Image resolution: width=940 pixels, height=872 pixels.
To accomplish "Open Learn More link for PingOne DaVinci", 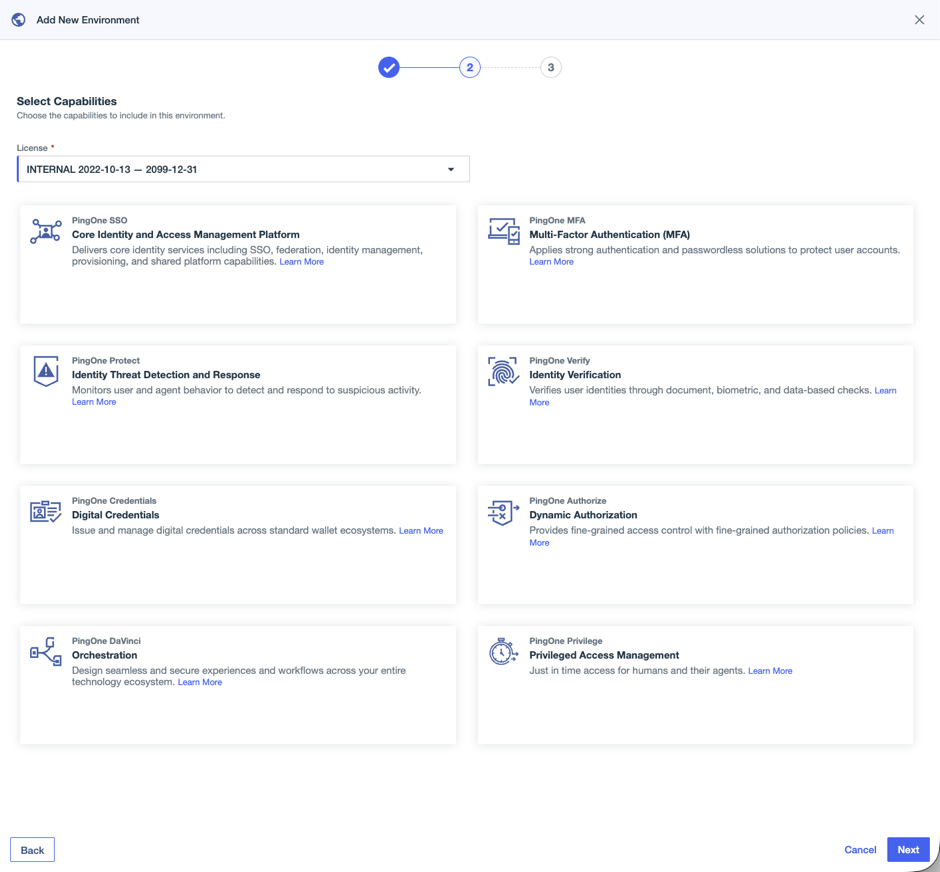I will [200, 683].
